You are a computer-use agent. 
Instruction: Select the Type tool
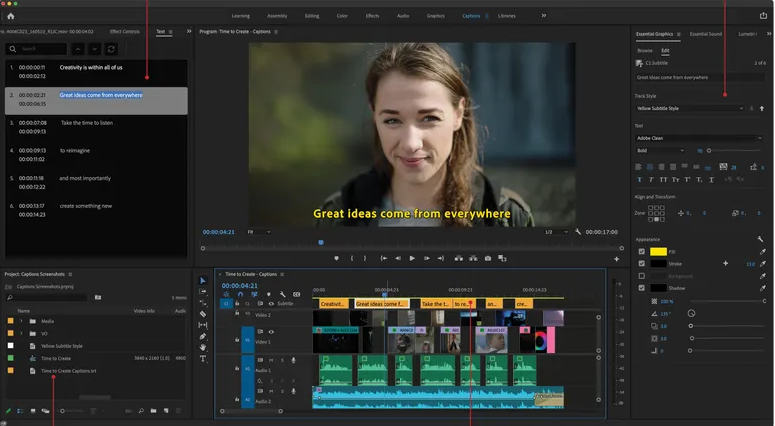pyautogui.click(x=203, y=359)
